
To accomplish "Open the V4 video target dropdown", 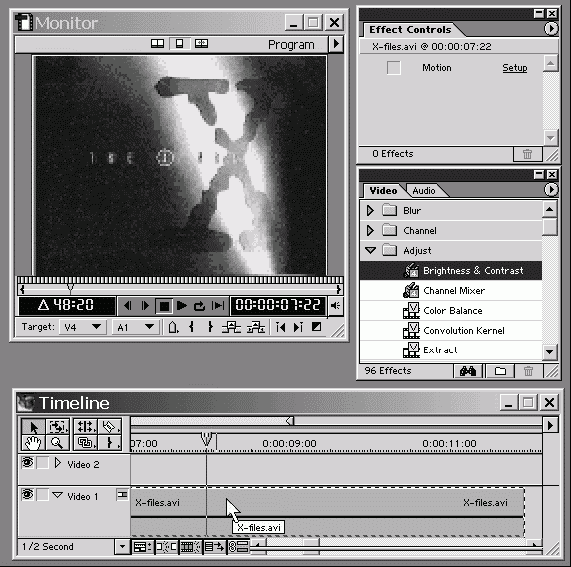I will (83, 327).
